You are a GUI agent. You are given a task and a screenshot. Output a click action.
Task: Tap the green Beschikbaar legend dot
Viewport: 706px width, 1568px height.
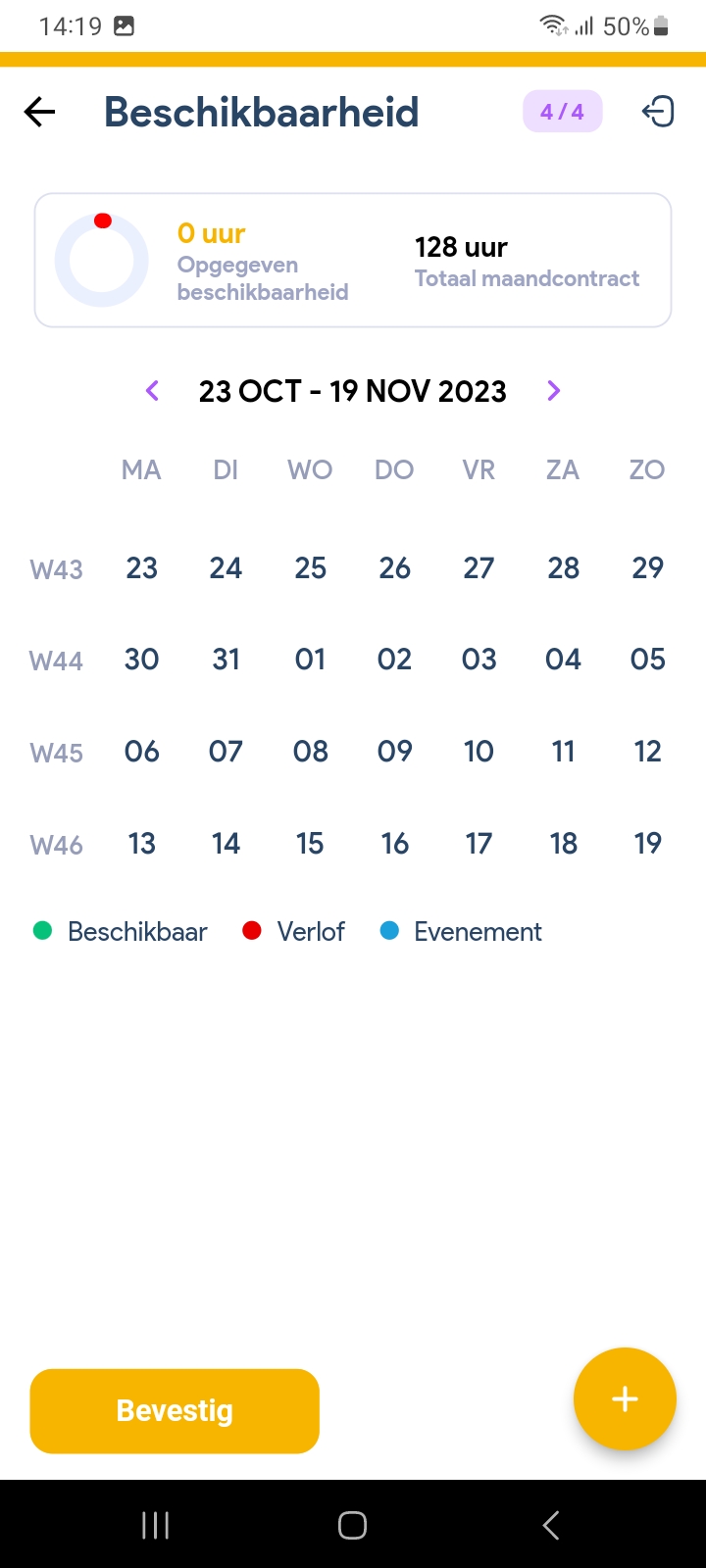coord(42,931)
